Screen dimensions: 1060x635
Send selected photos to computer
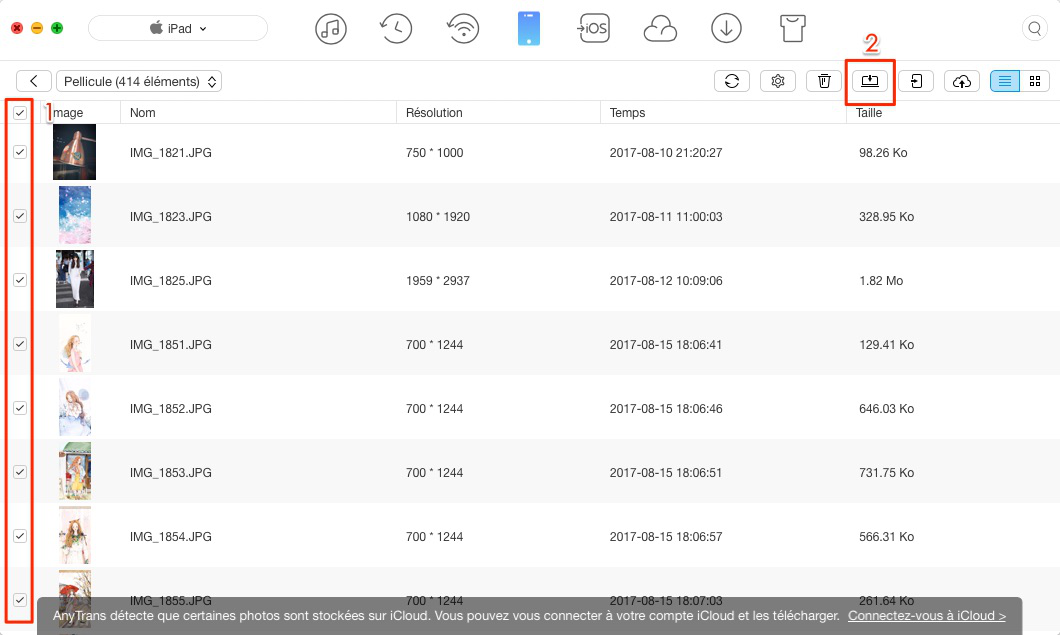coord(869,81)
